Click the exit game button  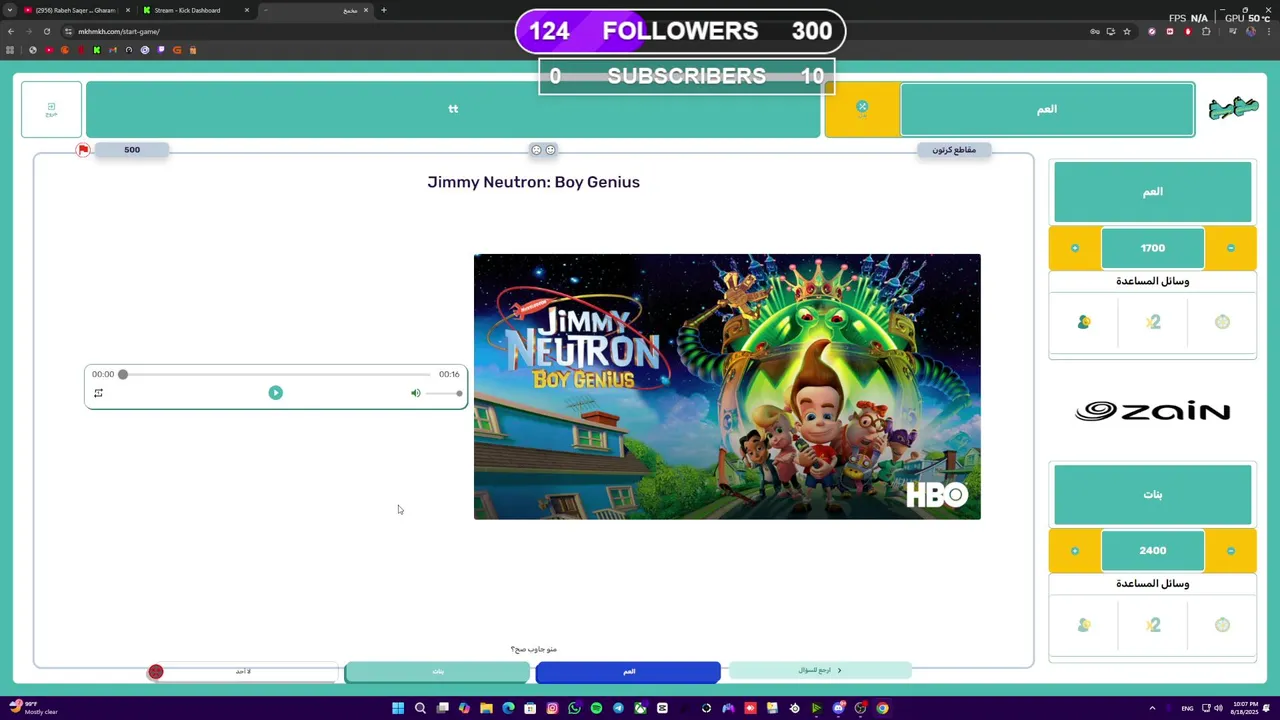tap(51, 109)
